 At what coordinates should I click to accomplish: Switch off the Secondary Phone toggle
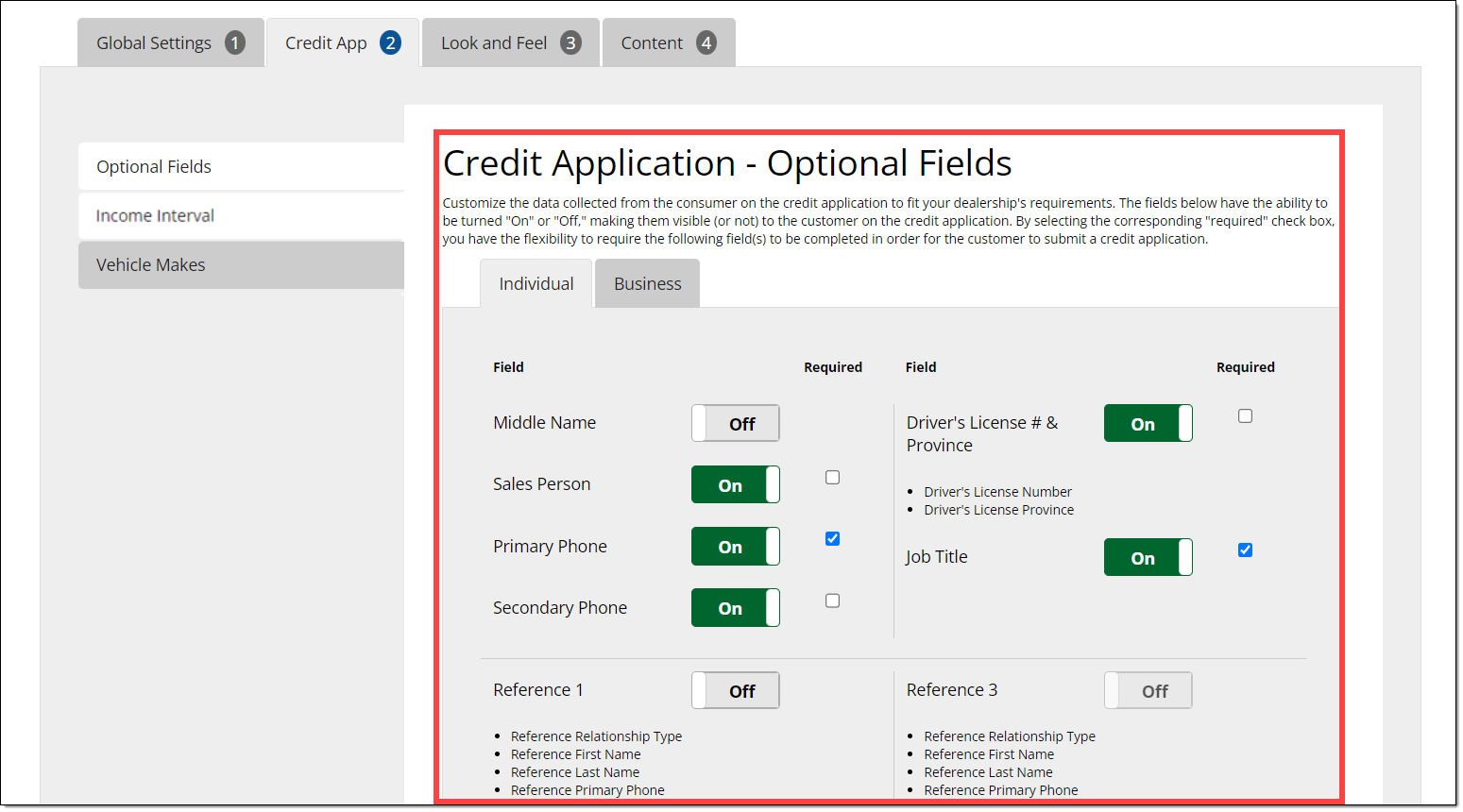point(735,608)
